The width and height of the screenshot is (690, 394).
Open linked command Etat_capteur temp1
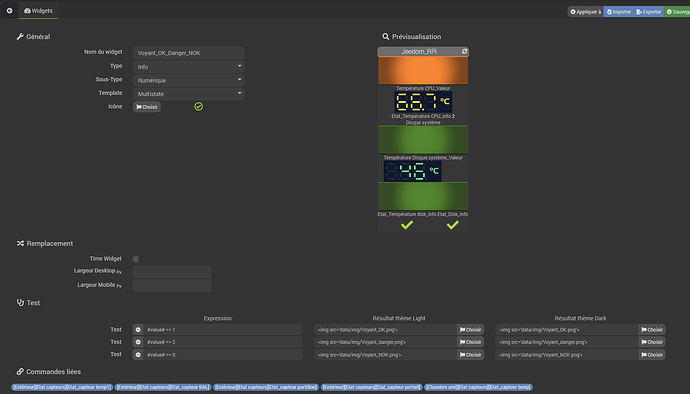point(62,387)
